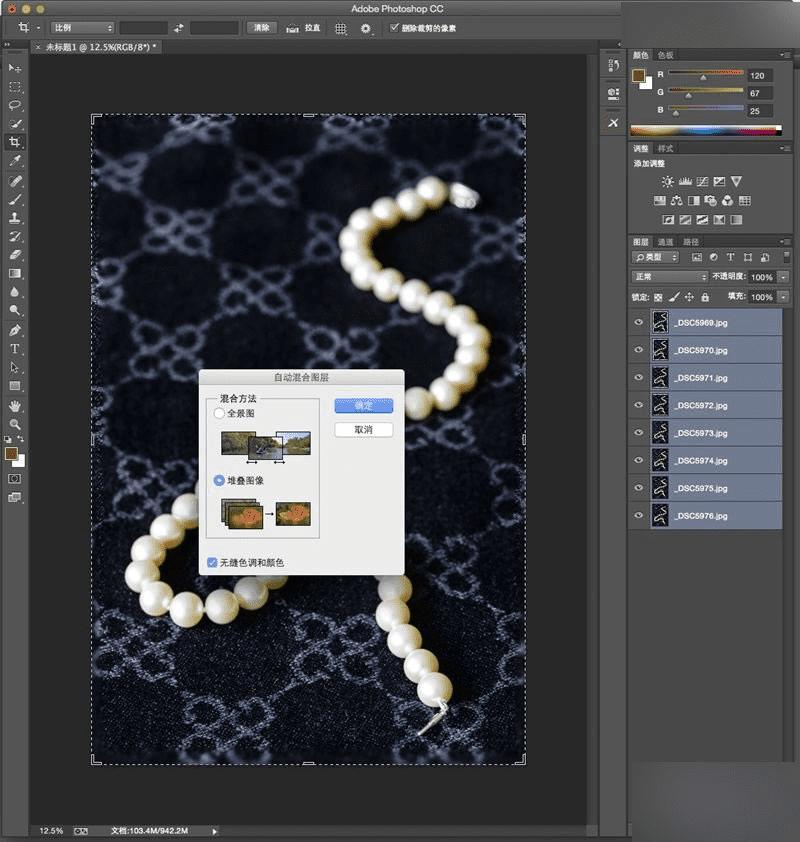This screenshot has width=800, height=842.
Task: Select the Gradient tool
Action: [15, 273]
